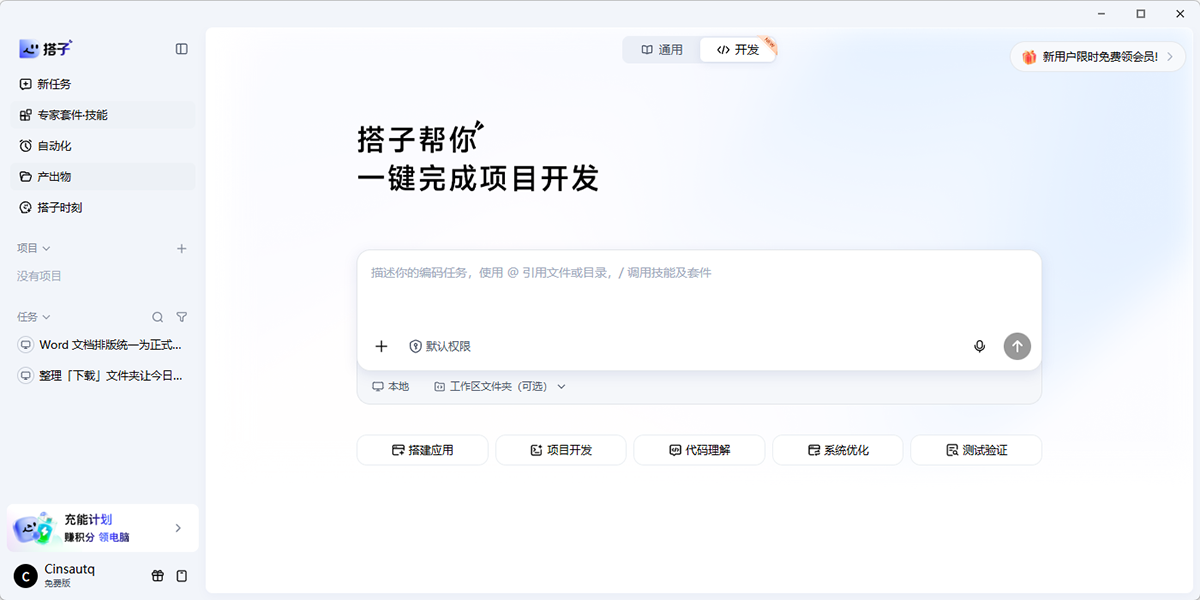This screenshot has height=600, width=1200.
Task: Switch to the 通用 tab
Action: click(662, 50)
